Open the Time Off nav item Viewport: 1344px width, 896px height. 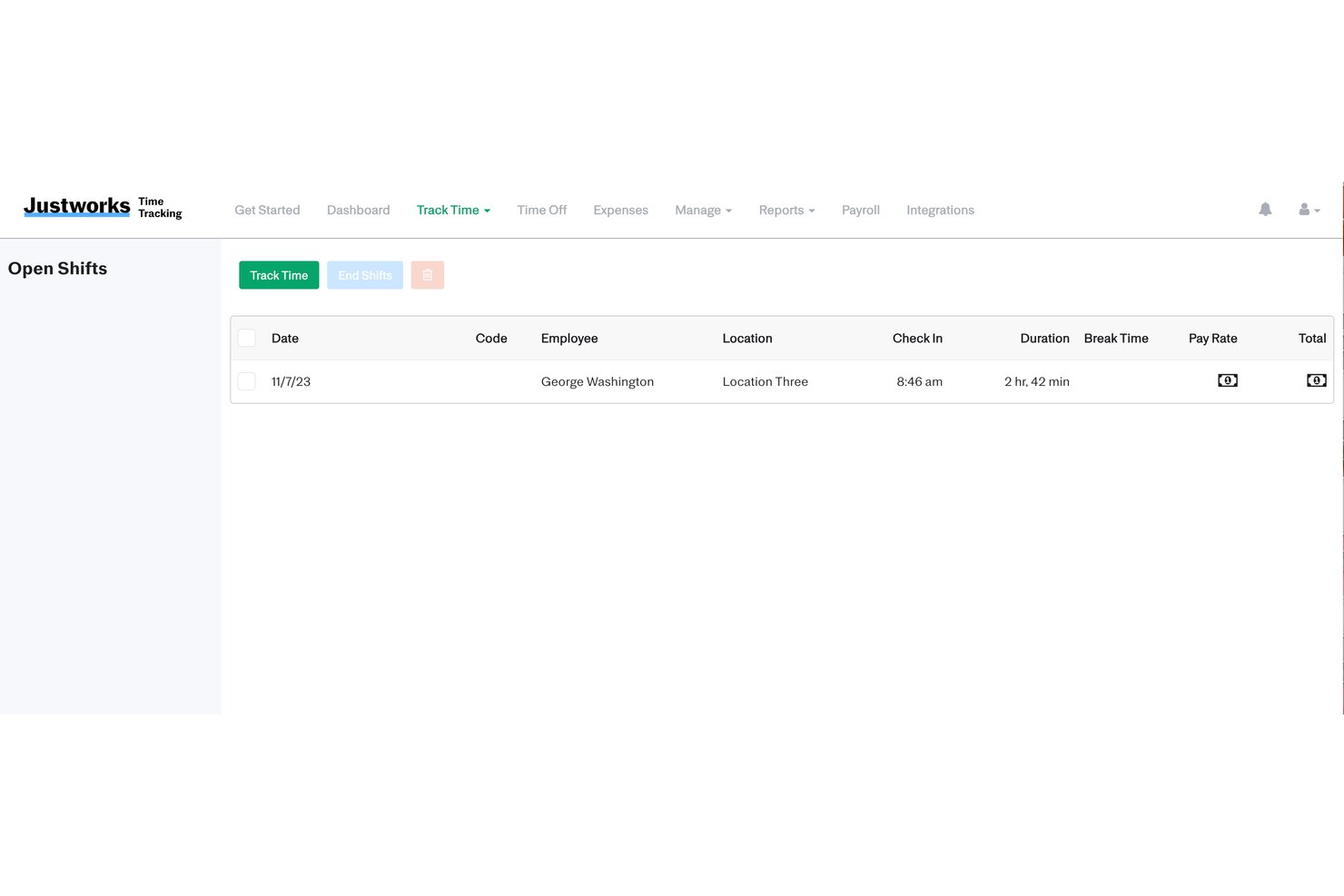click(x=541, y=210)
